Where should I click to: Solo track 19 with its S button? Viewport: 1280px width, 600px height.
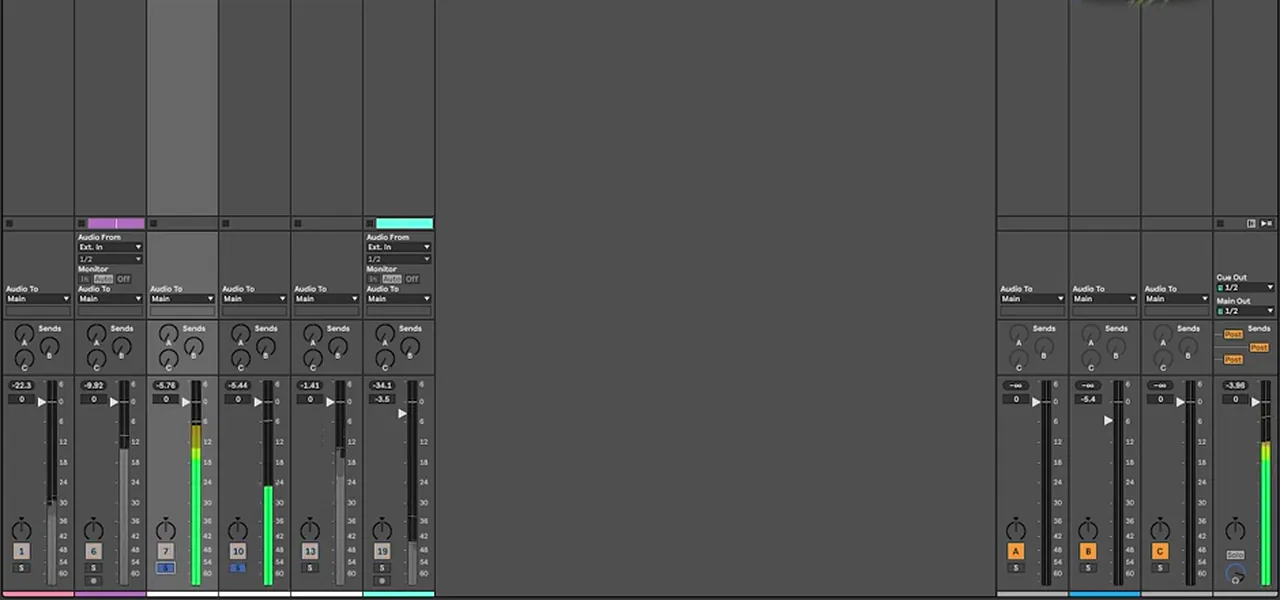(x=381, y=568)
